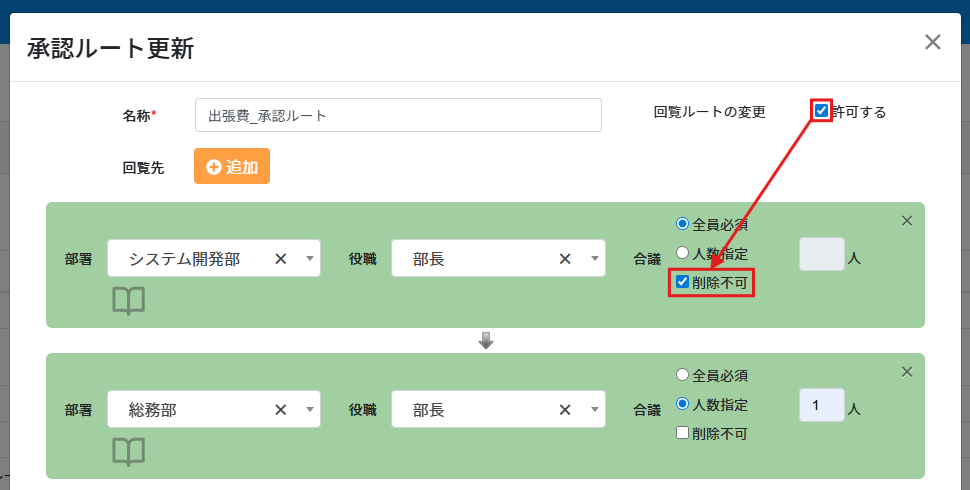Clear 総務部 department selection

point(281,410)
